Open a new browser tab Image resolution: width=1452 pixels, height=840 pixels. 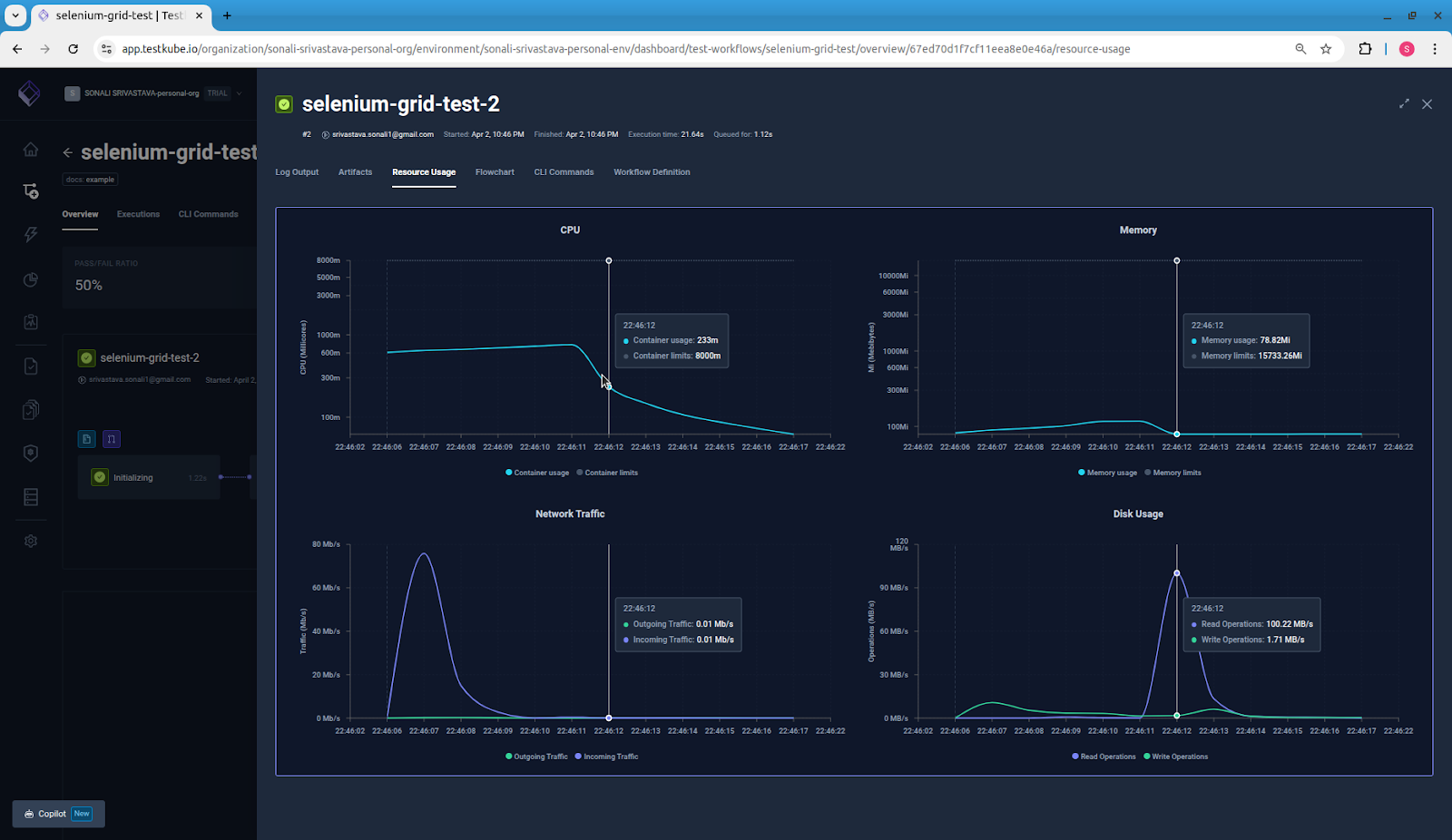[x=227, y=15]
